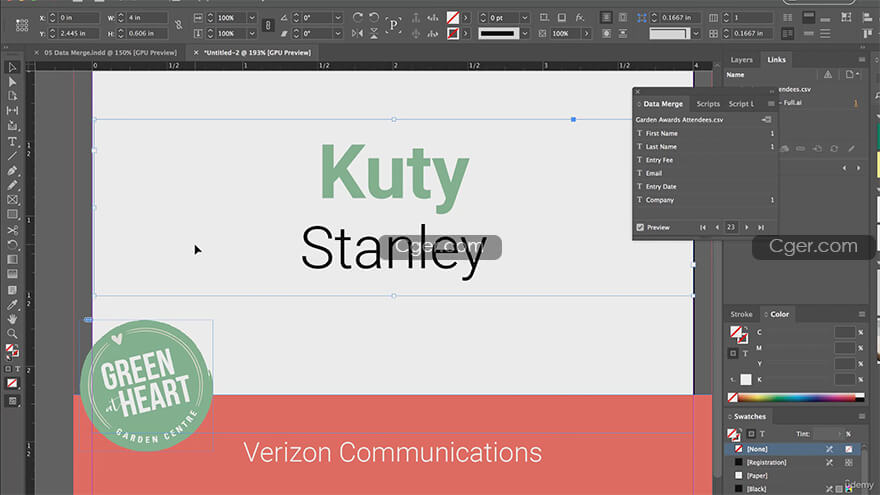This screenshot has height=495, width=880.
Task: Switch to the Untitled-2 document tab
Action: point(257,53)
